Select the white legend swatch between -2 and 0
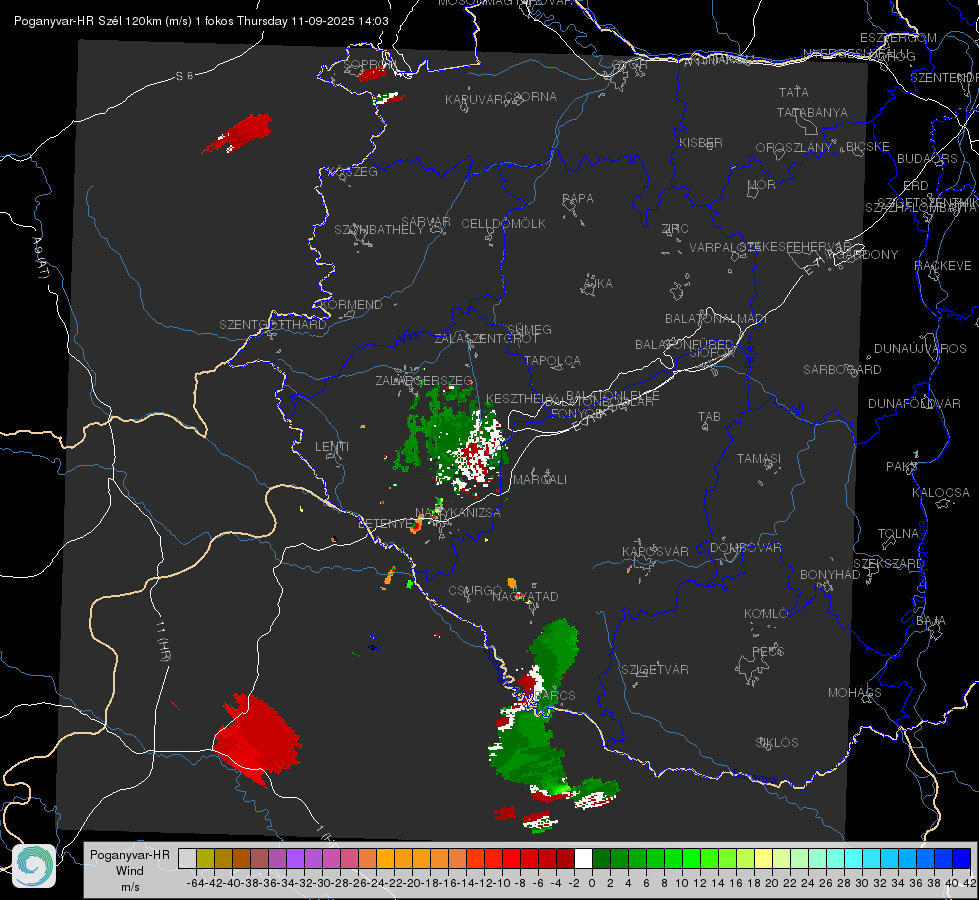This screenshot has width=979, height=900. pyautogui.click(x=583, y=858)
